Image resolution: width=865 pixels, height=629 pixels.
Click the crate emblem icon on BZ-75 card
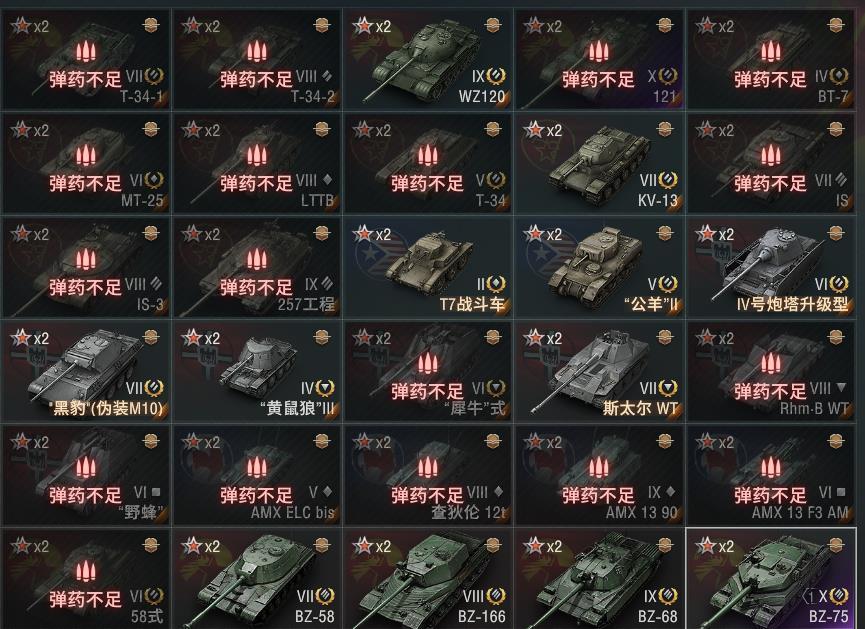(x=836, y=545)
